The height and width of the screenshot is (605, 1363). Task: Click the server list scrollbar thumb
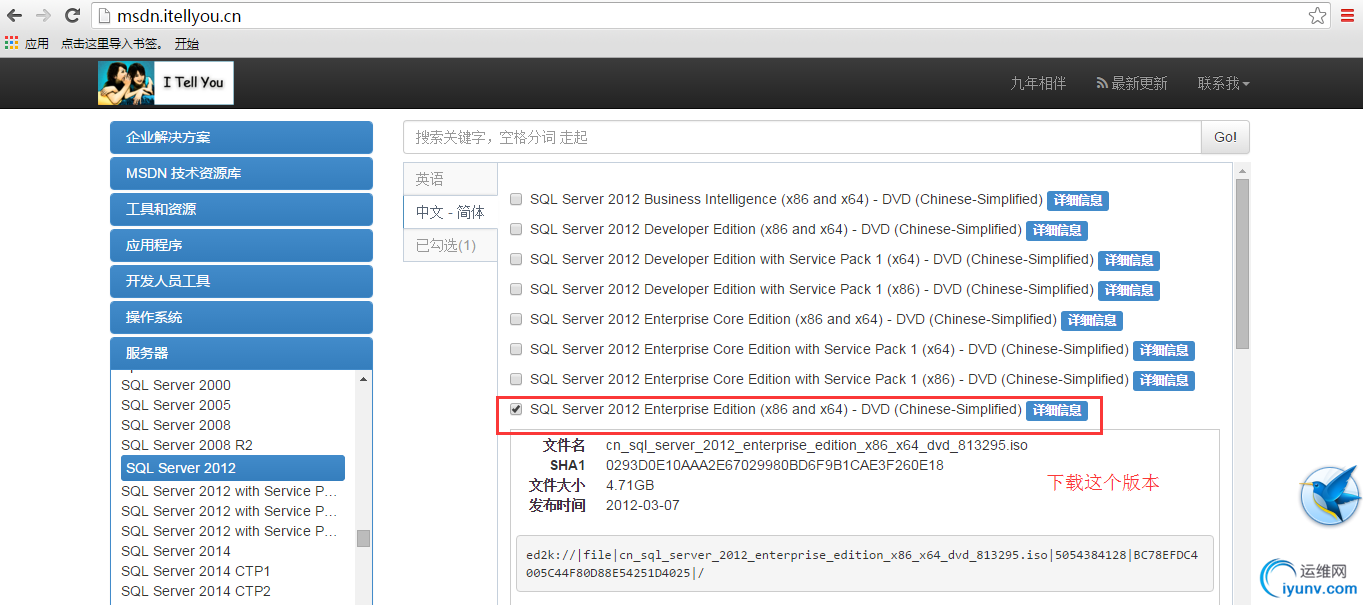click(363, 538)
